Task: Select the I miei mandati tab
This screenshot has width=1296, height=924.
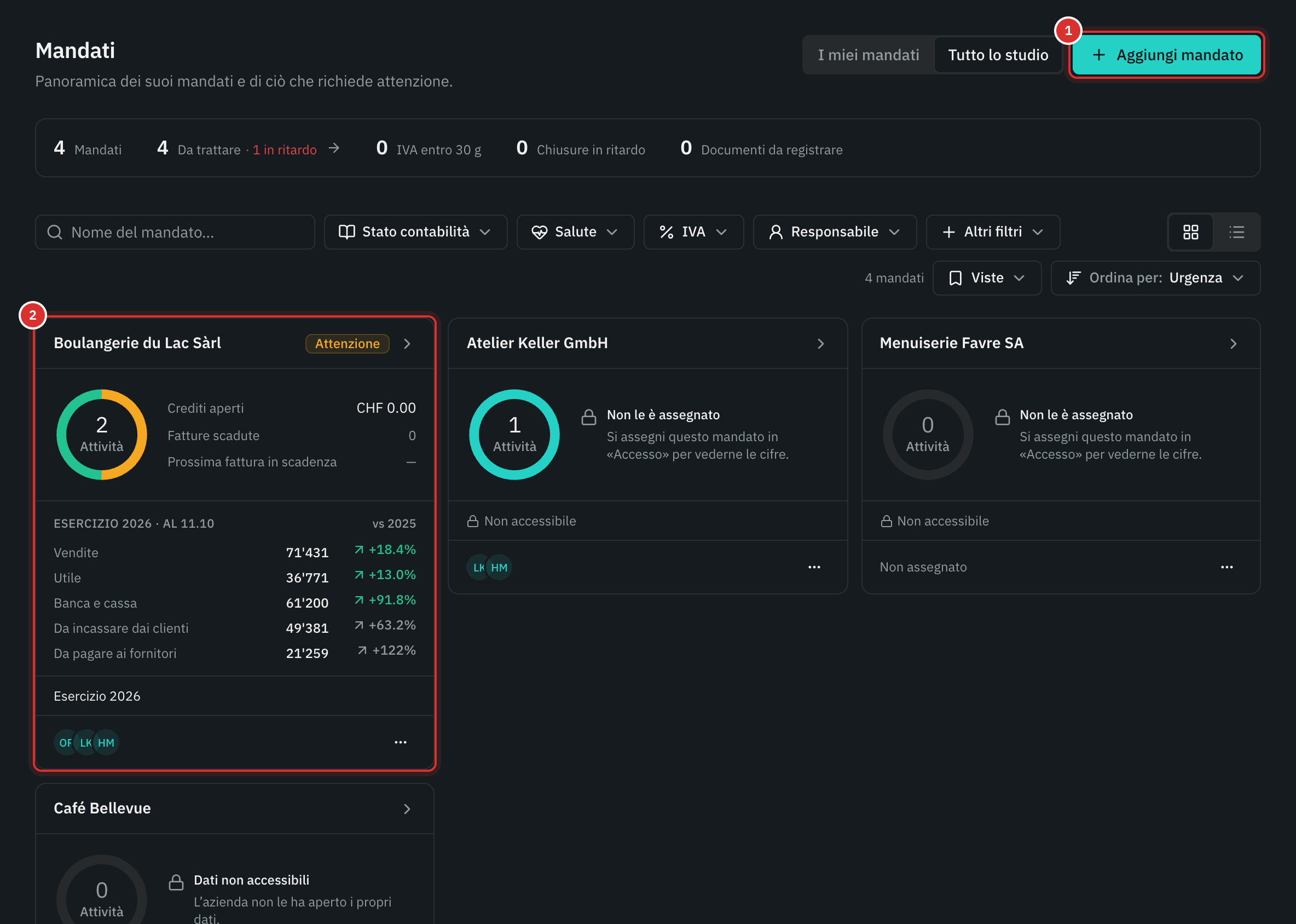Action: click(868, 55)
